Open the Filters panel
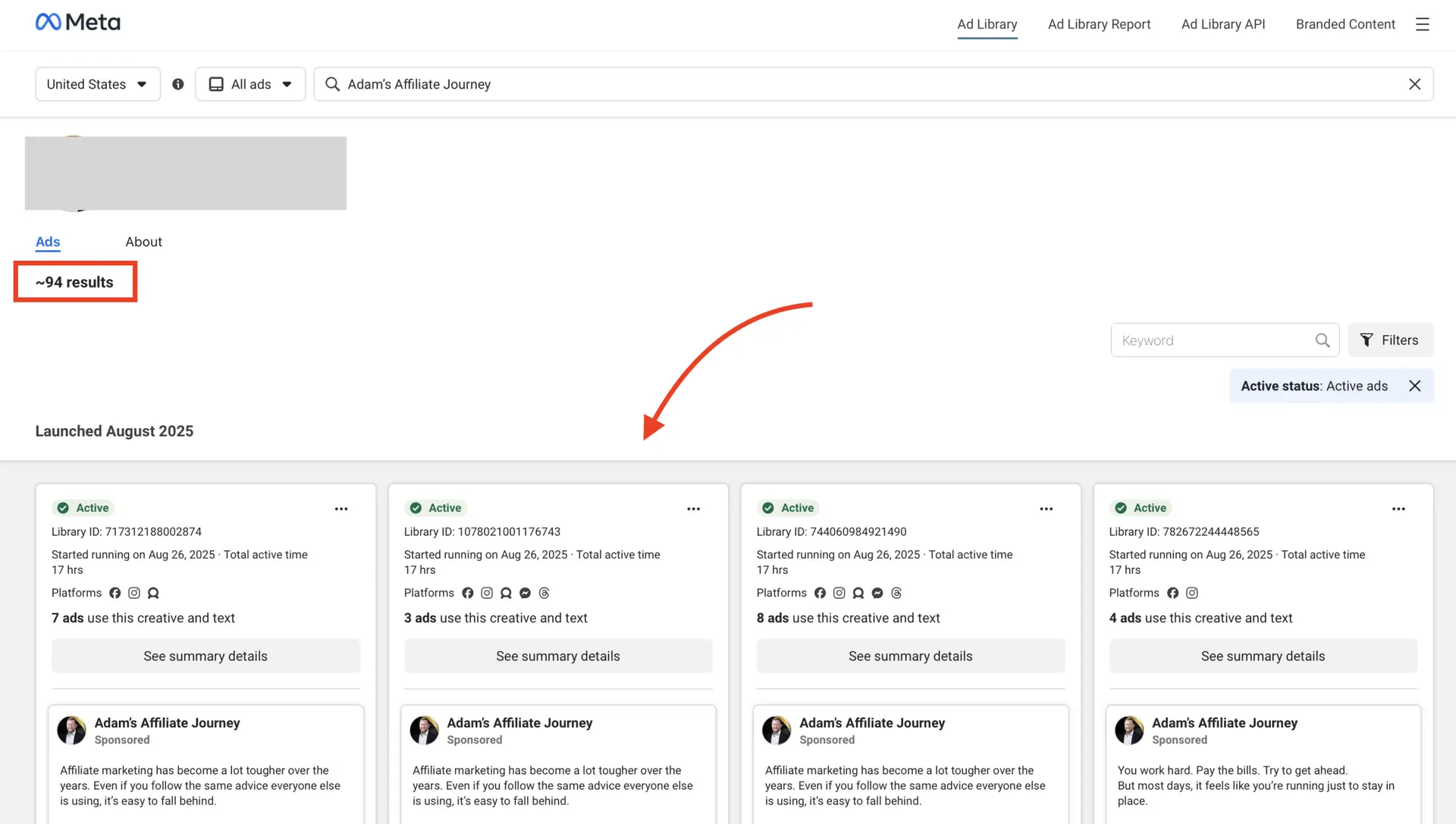 click(1390, 340)
